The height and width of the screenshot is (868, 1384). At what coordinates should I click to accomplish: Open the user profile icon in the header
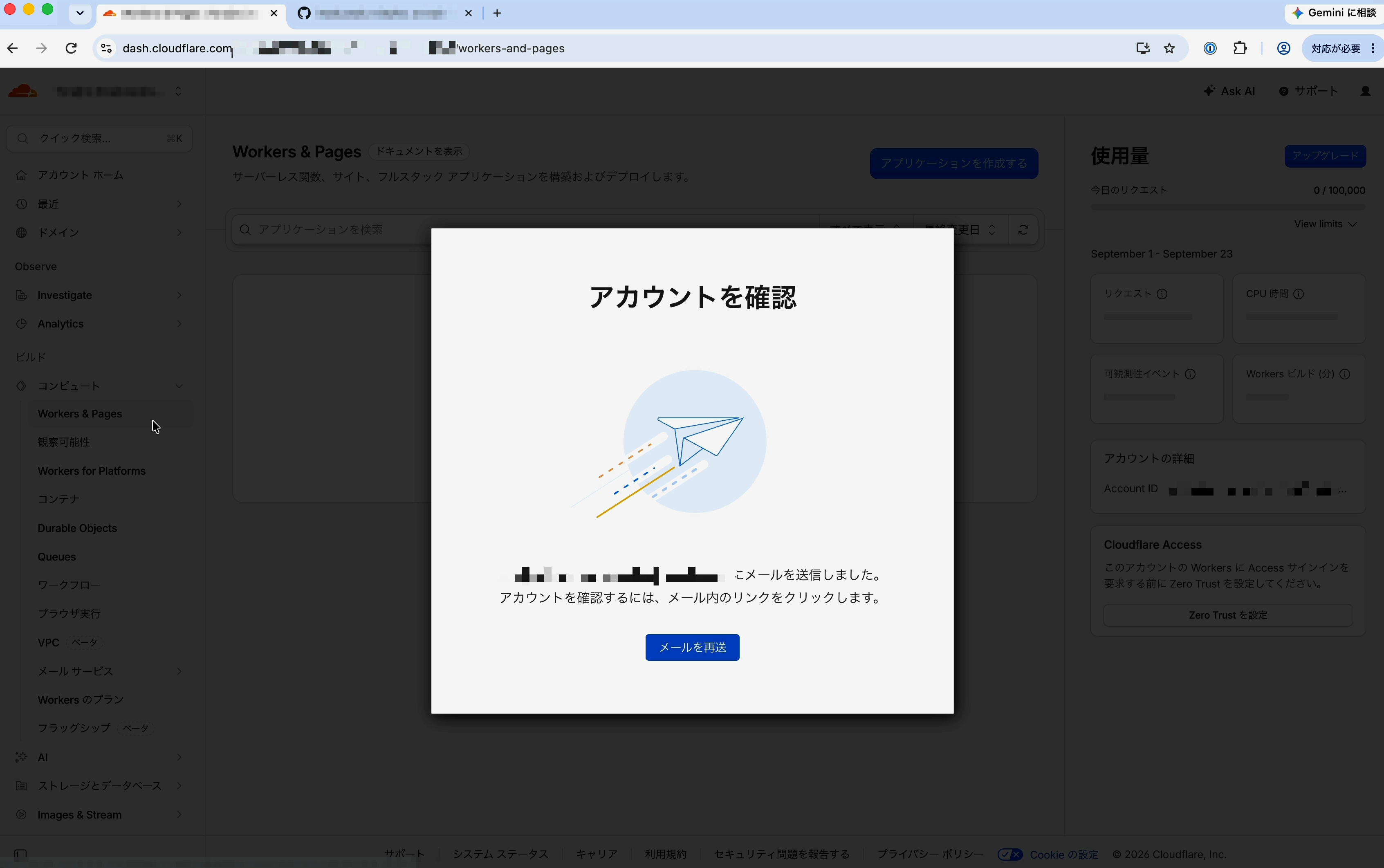[x=1366, y=91]
